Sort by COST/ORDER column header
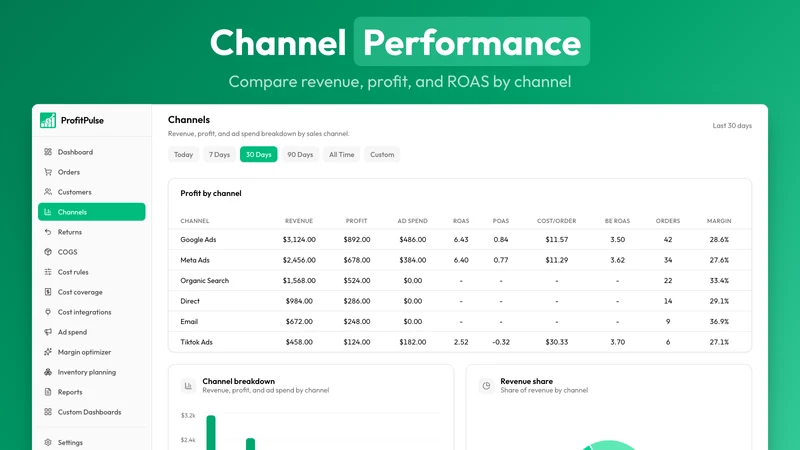Viewport: 800px width, 450px height. [557, 221]
